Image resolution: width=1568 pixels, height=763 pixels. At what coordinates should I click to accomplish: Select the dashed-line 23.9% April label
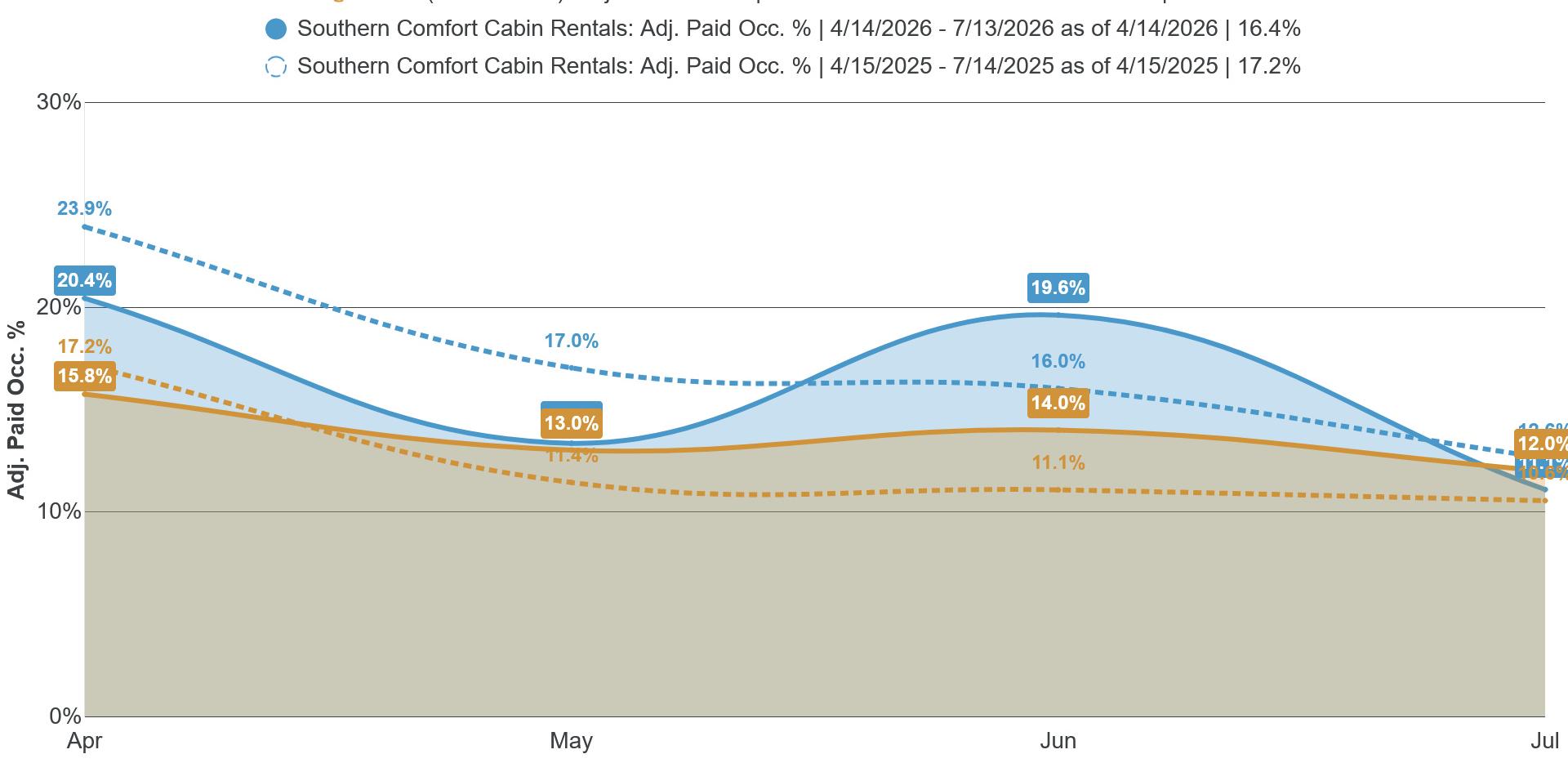pyautogui.click(x=84, y=209)
